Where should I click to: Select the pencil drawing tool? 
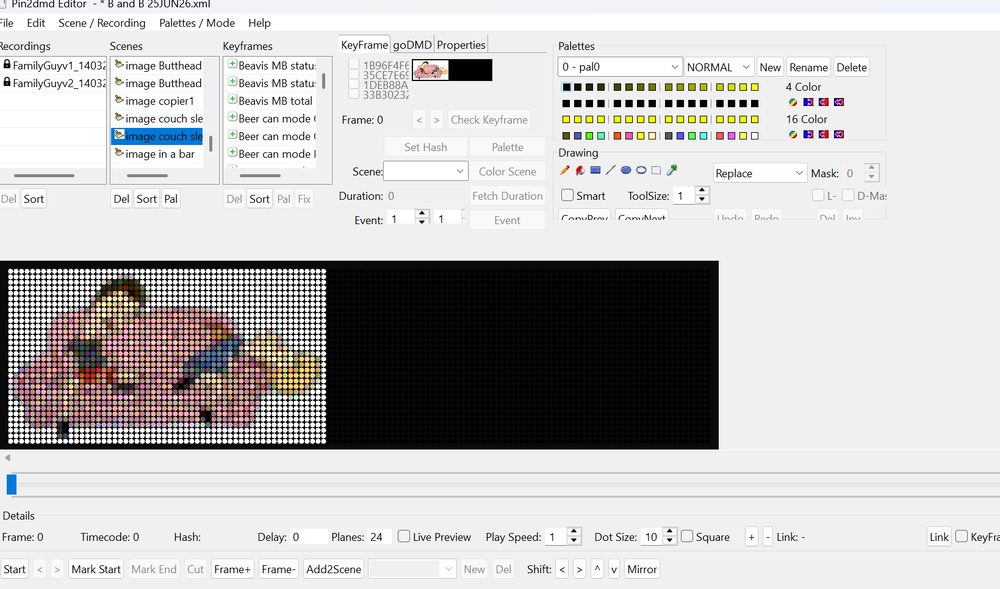point(564,170)
